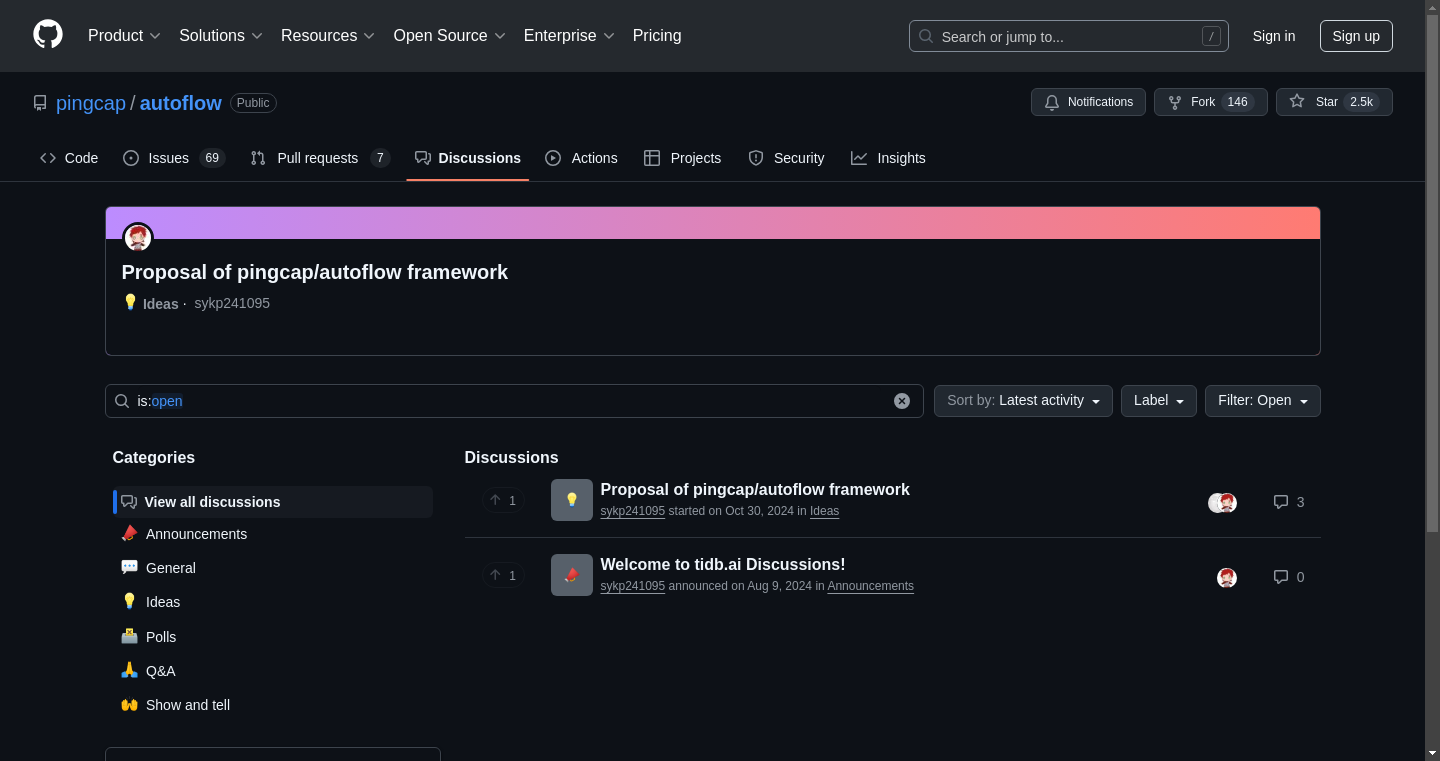
Task: Select the Announcements category
Action: pyautogui.click(x=273, y=534)
